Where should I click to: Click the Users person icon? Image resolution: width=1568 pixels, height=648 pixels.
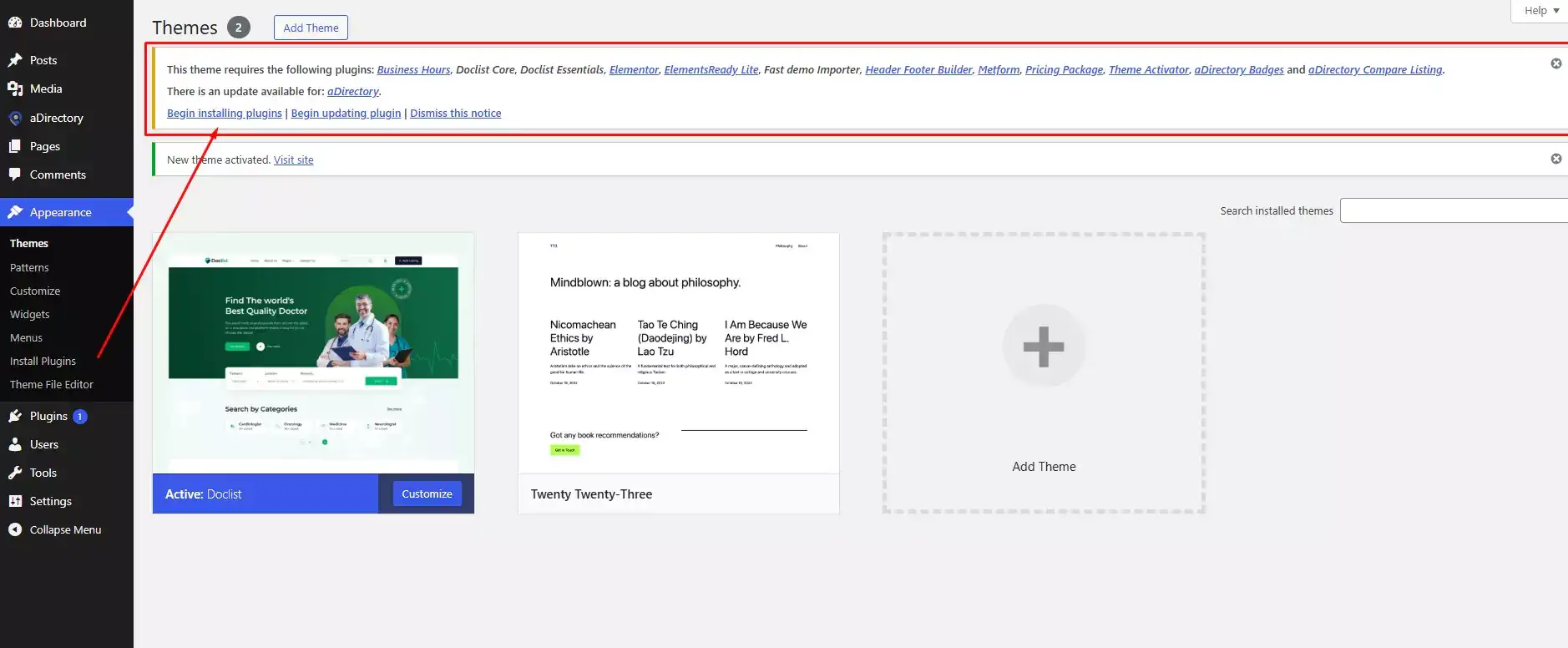(x=15, y=444)
